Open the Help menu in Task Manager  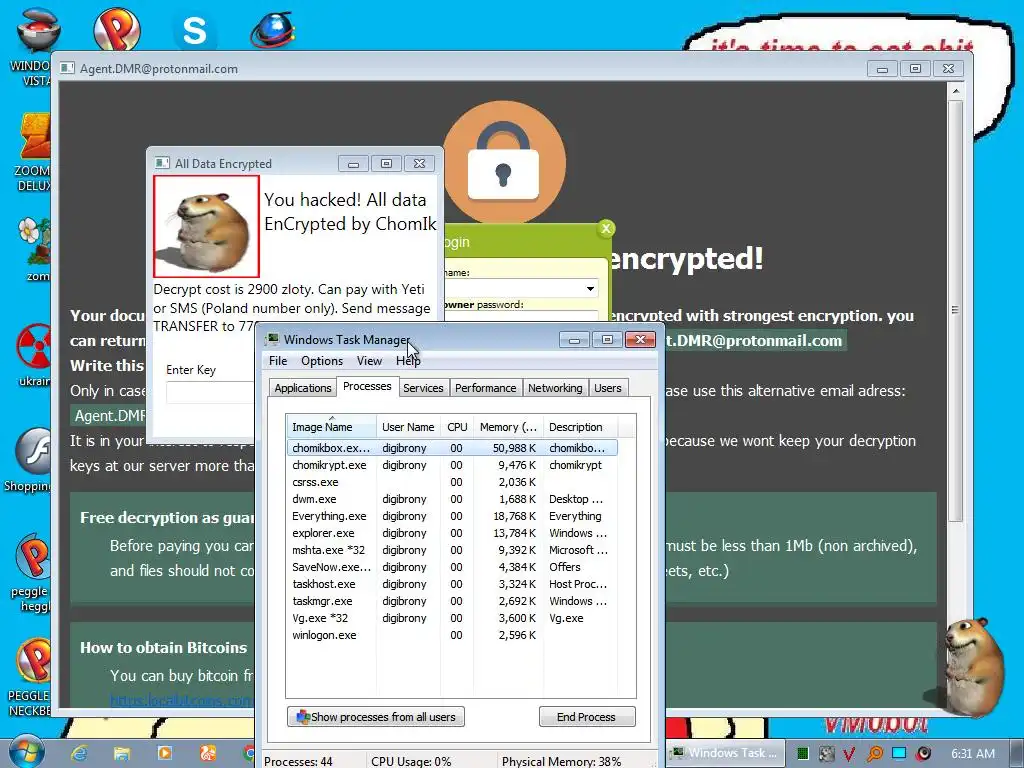408,360
